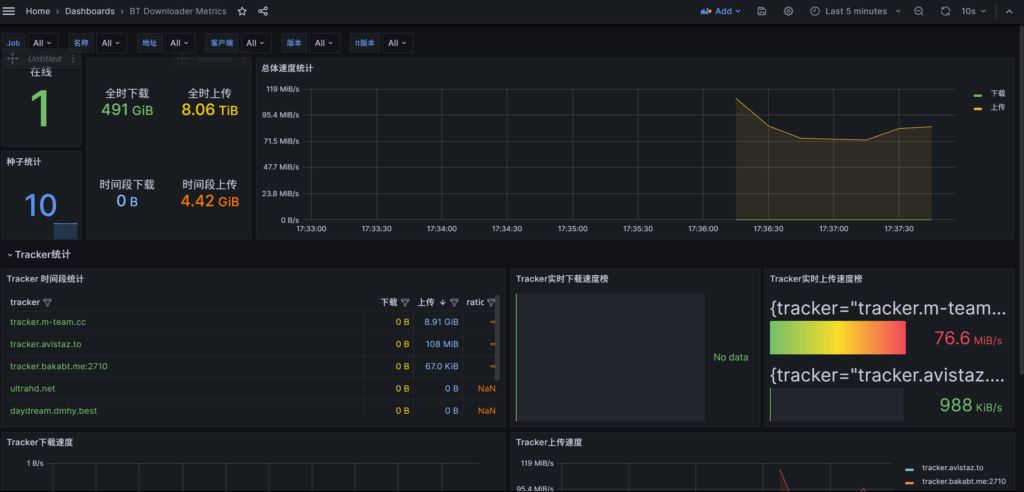The height and width of the screenshot is (492, 1024).
Task: Click the collapse top bar chevron
Action: 1008,11
